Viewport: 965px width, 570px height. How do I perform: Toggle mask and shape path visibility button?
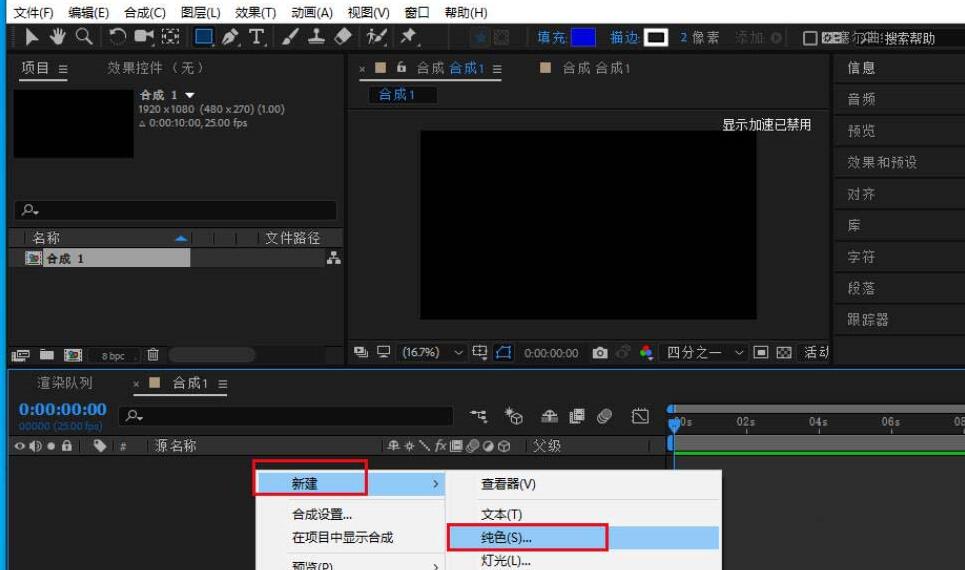click(x=504, y=353)
